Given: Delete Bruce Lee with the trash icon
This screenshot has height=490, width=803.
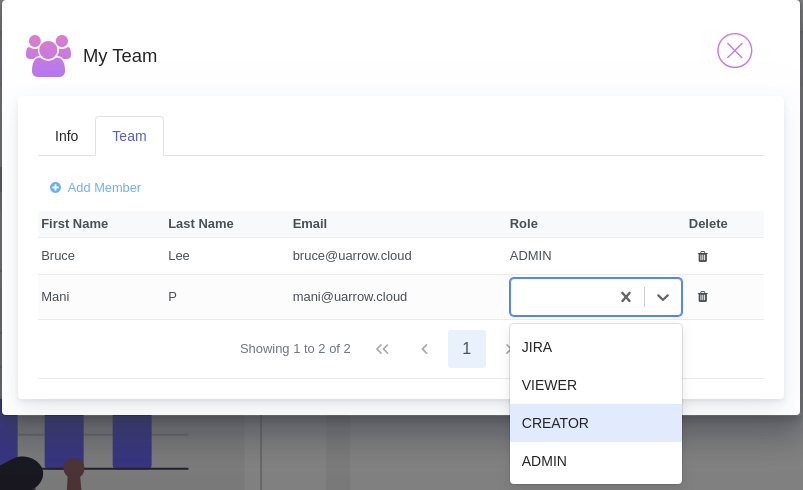Looking at the screenshot, I should 703,256.
